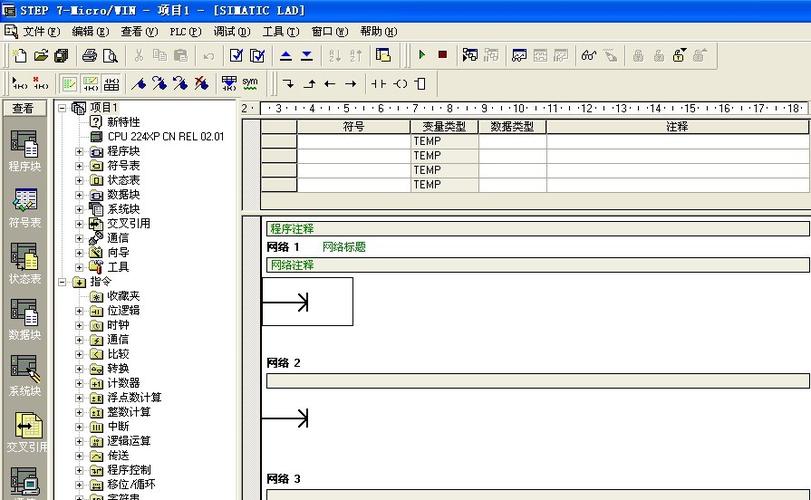Click the Paste clipboard icon
The image size is (811, 500).
[181, 55]
